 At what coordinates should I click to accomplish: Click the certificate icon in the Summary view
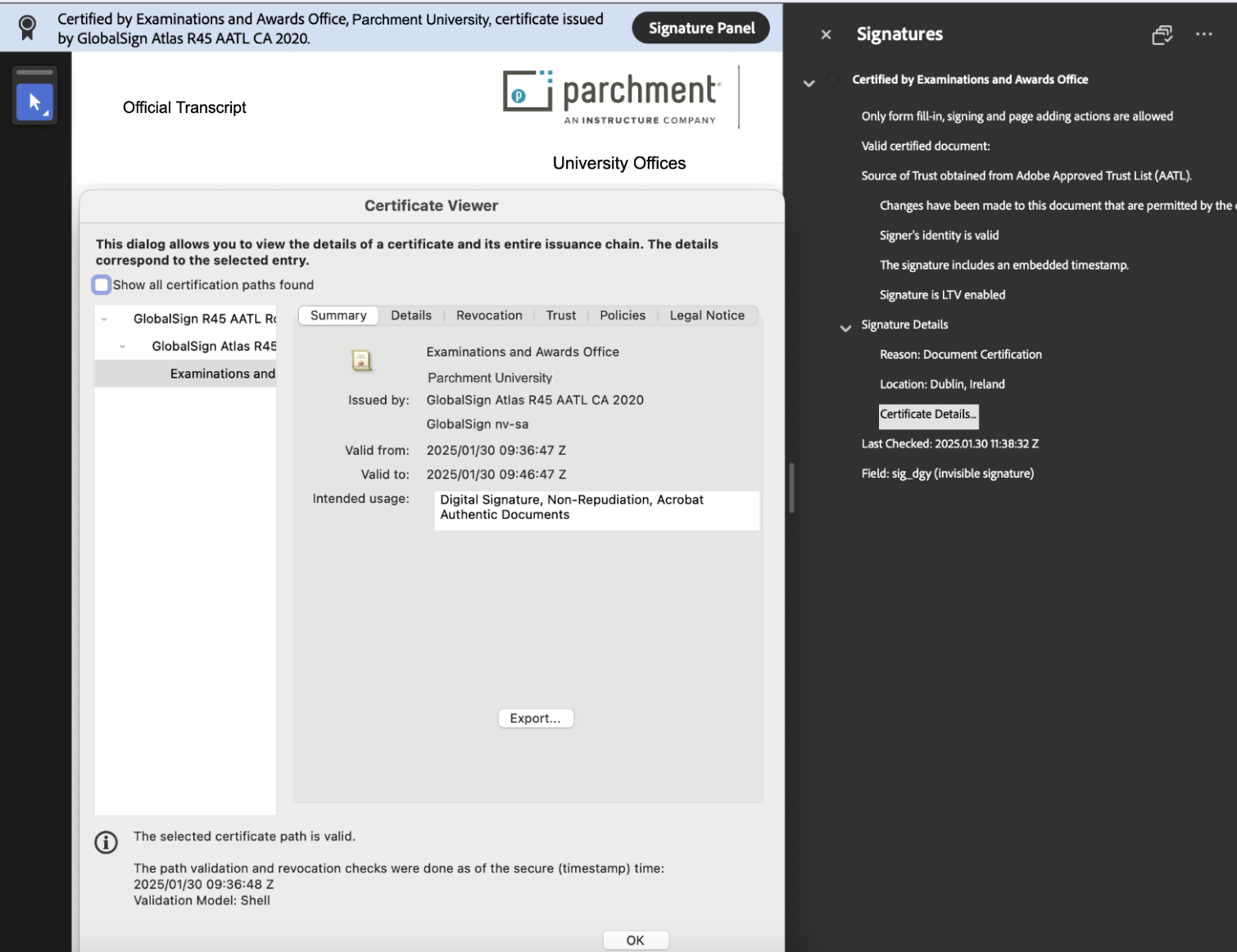pos(361,360)
